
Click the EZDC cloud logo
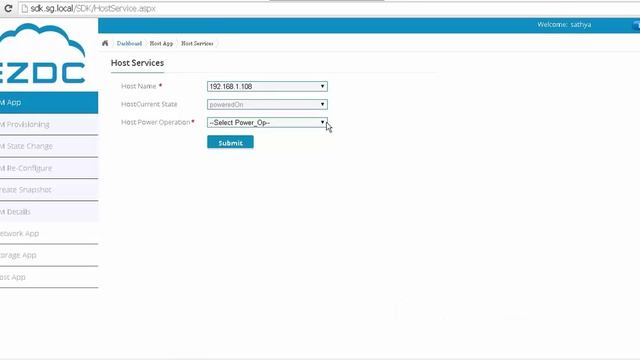pyautogui.click(x=42, y=54)
